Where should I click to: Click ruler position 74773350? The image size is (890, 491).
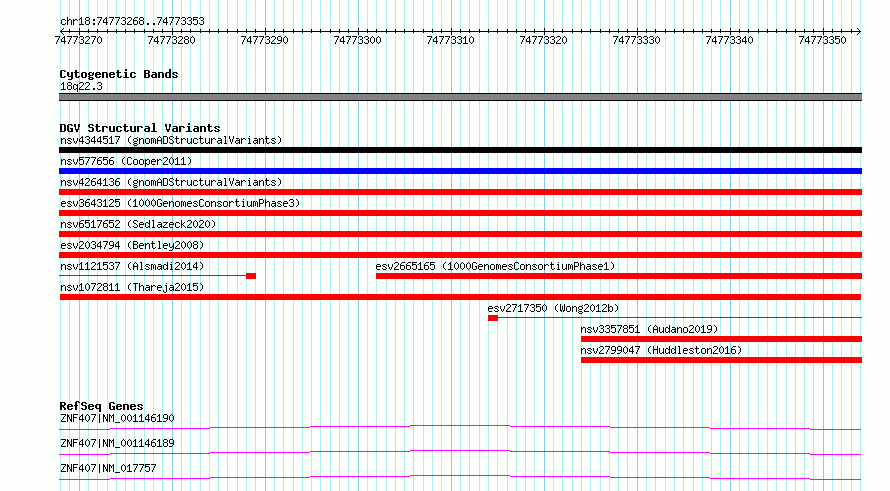822,40
